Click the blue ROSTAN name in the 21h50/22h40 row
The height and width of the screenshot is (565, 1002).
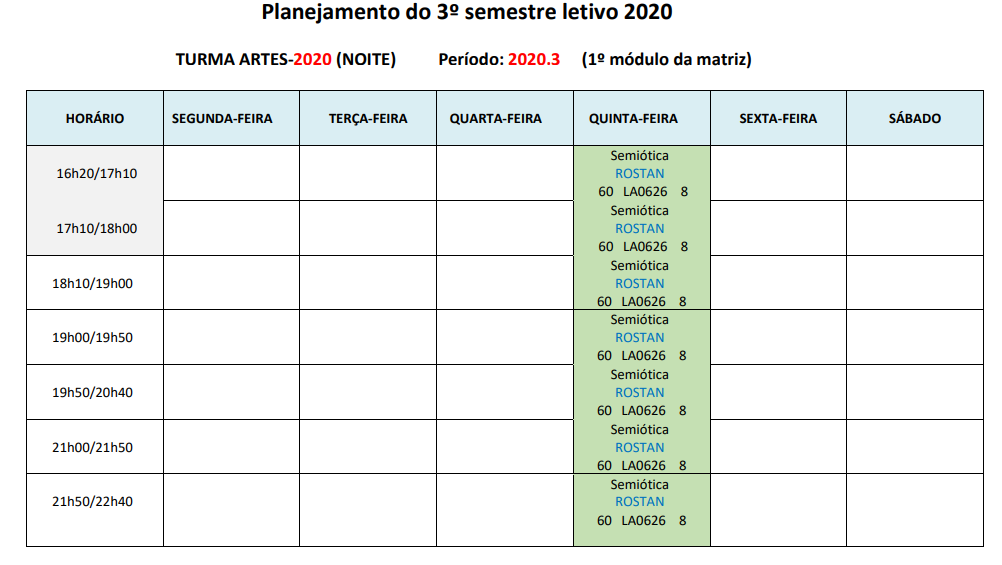click(640, 502)
